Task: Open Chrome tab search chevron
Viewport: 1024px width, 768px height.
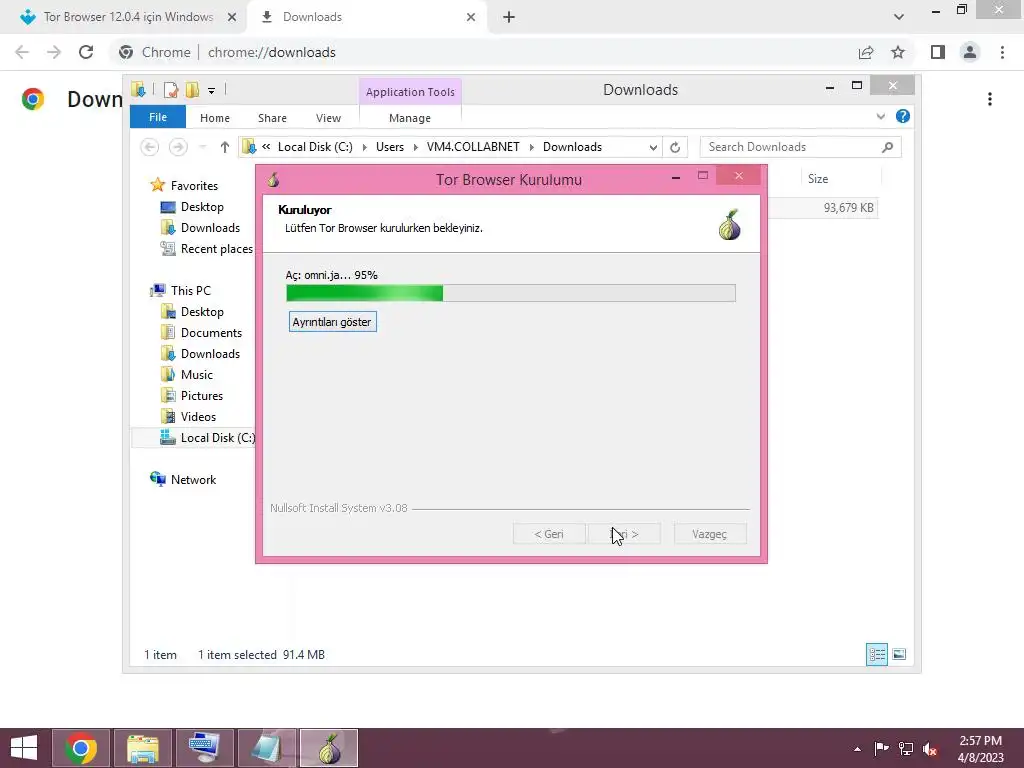Action: 899,17
